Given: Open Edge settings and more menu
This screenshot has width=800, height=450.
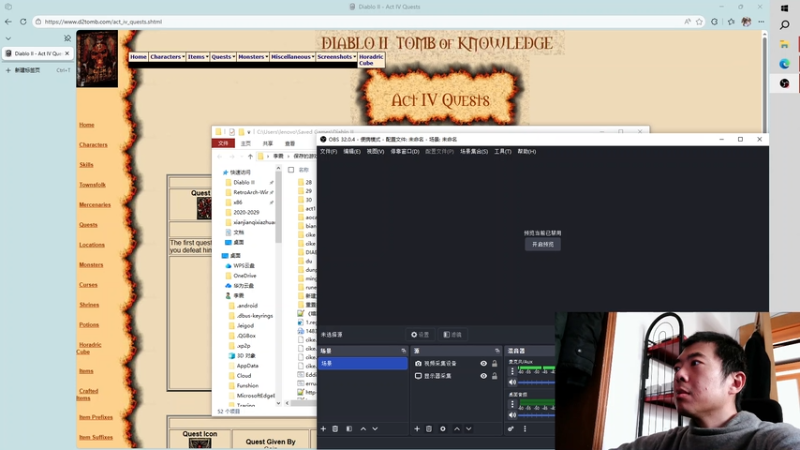Looking at the screenshot, I should [761, 21].
